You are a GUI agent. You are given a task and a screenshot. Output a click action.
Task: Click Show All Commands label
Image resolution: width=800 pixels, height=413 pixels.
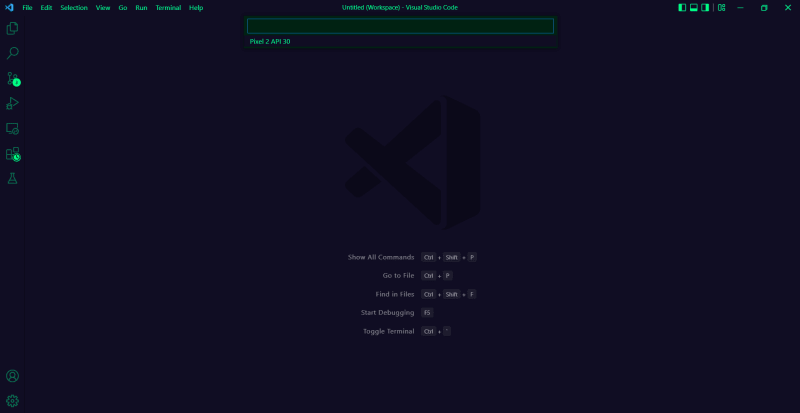[381, 257]
